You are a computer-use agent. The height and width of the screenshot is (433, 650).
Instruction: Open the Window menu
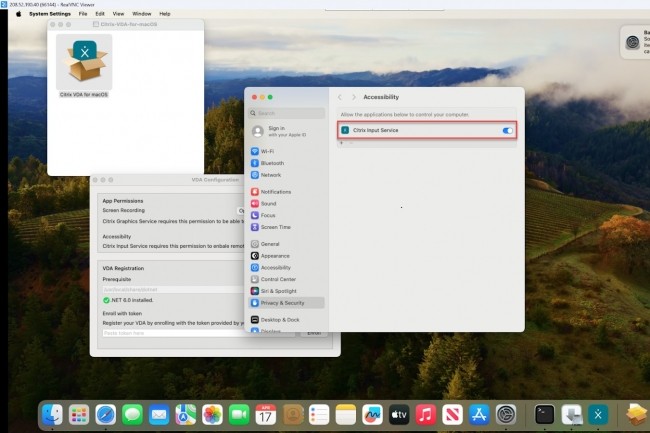(x=141, y=14)
